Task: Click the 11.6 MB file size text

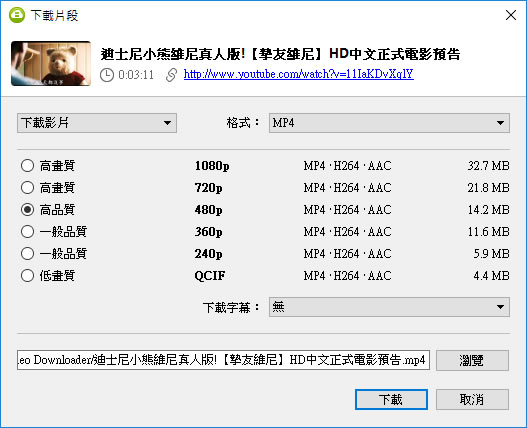Action: [x=489, y=232]
